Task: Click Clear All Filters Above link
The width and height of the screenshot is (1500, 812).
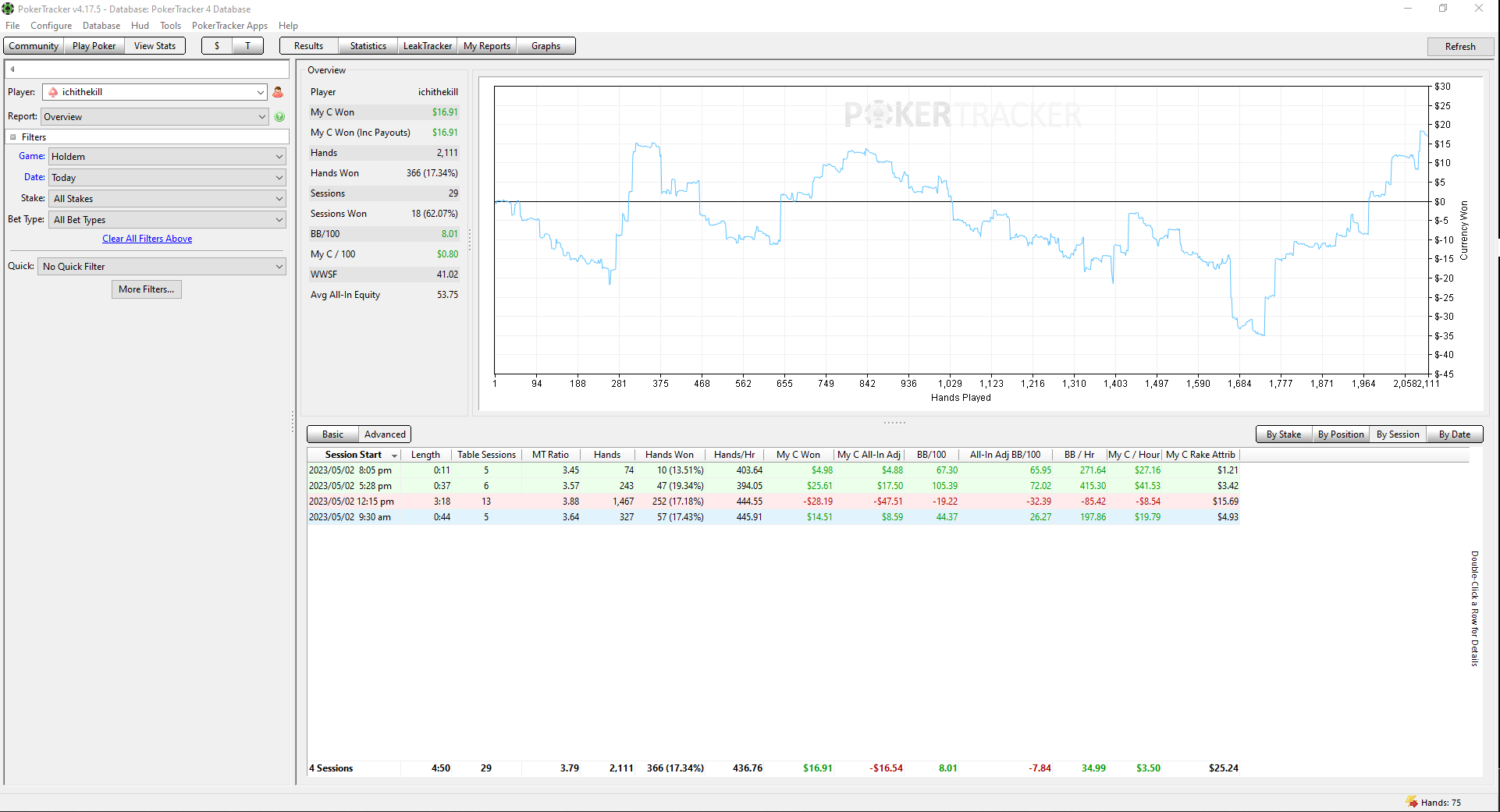Action: pos(147,239)
